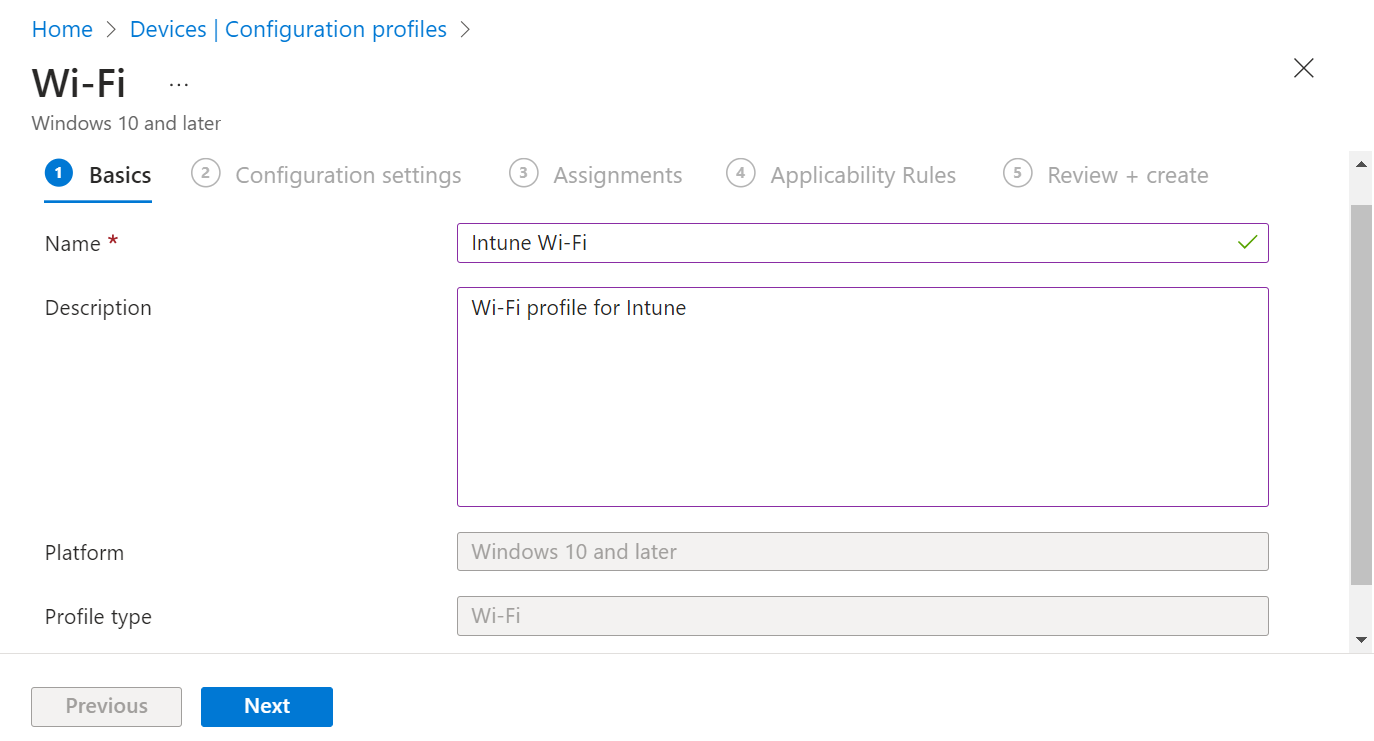Click the step 2 number circle icon
The height and width of the screenshot is (741, 1374).
(x=205, y=174)
